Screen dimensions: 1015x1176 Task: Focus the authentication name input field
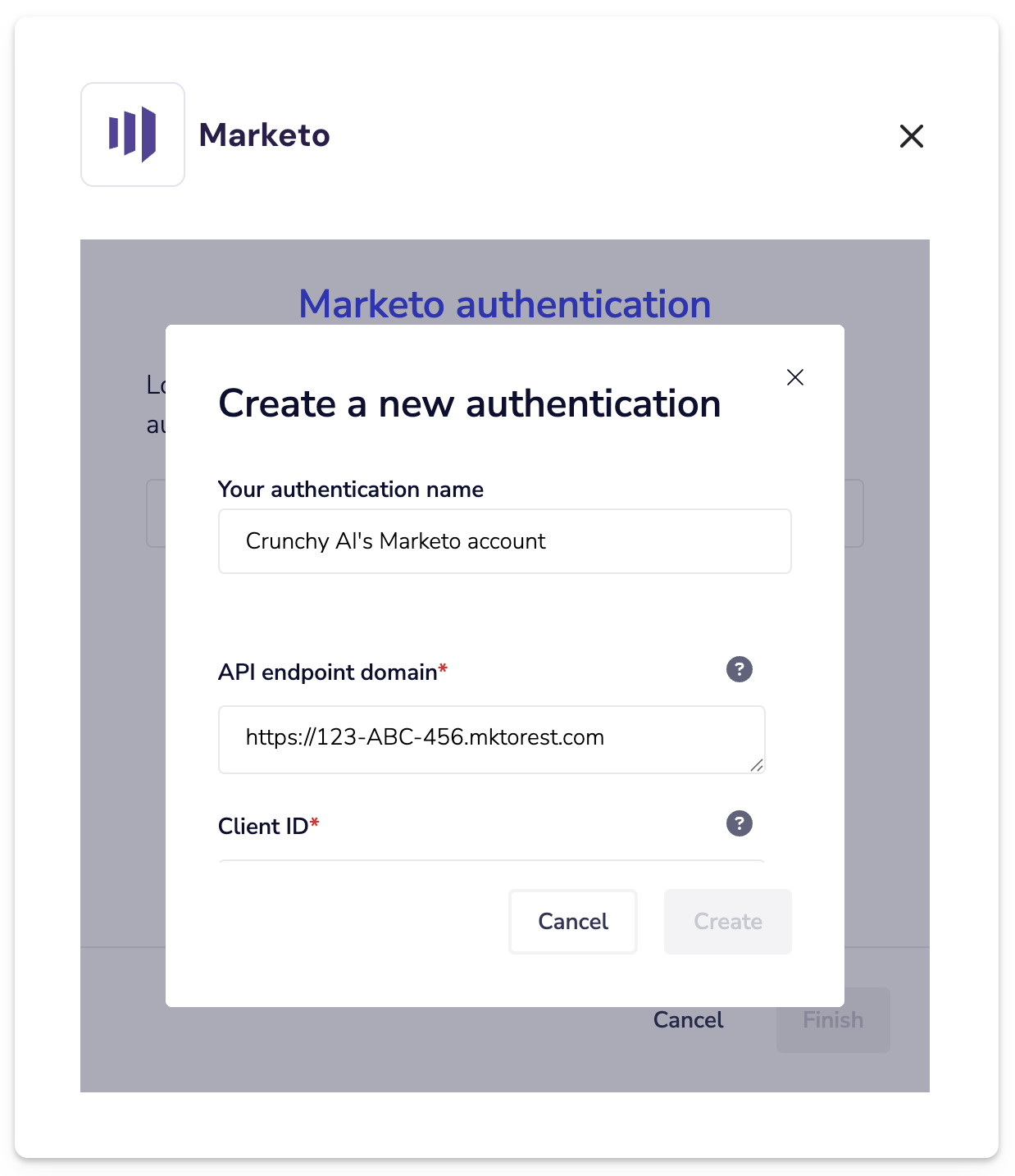(x=504, y=541)
